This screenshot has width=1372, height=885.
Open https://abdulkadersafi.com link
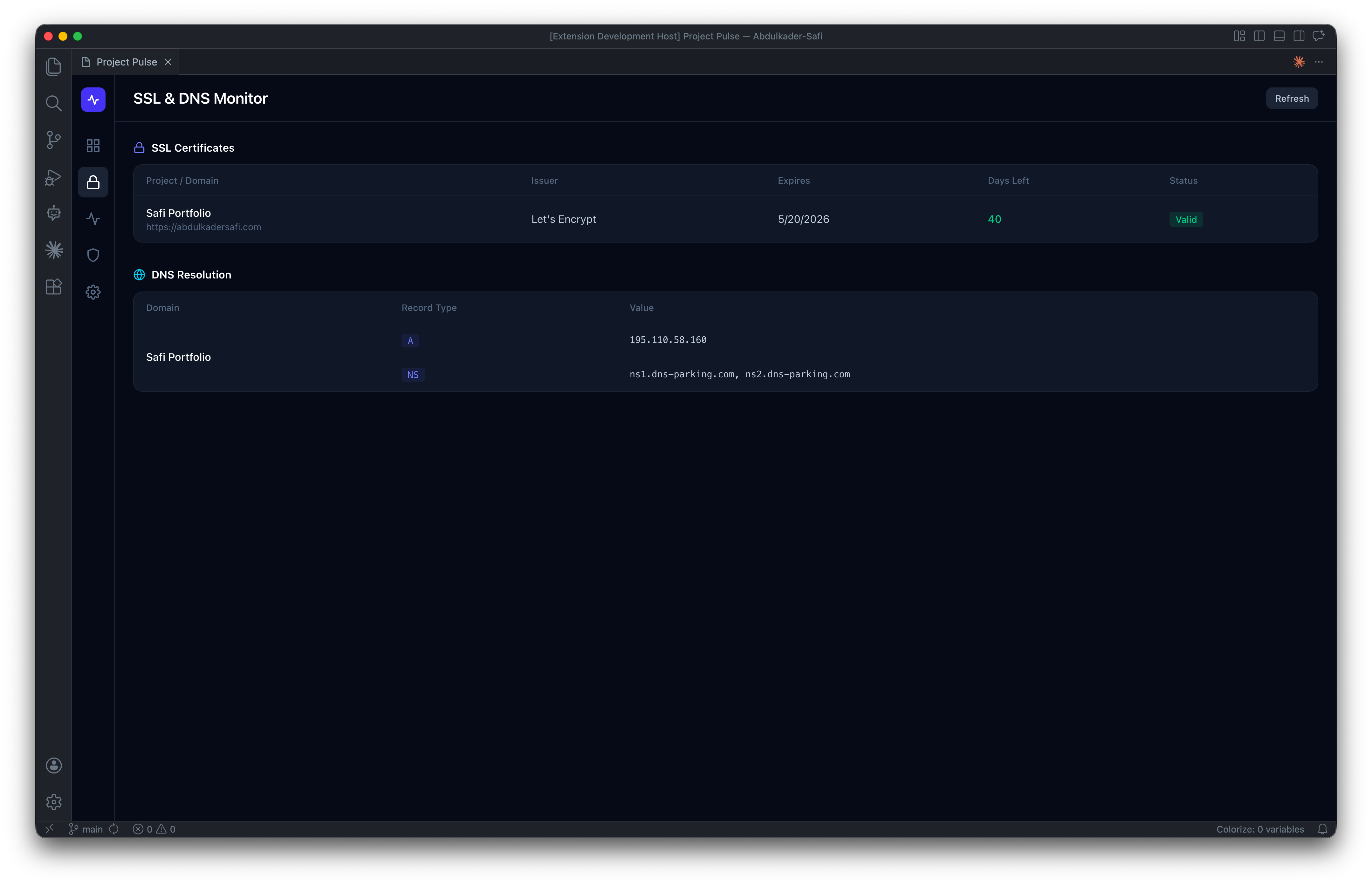(203, 226)
